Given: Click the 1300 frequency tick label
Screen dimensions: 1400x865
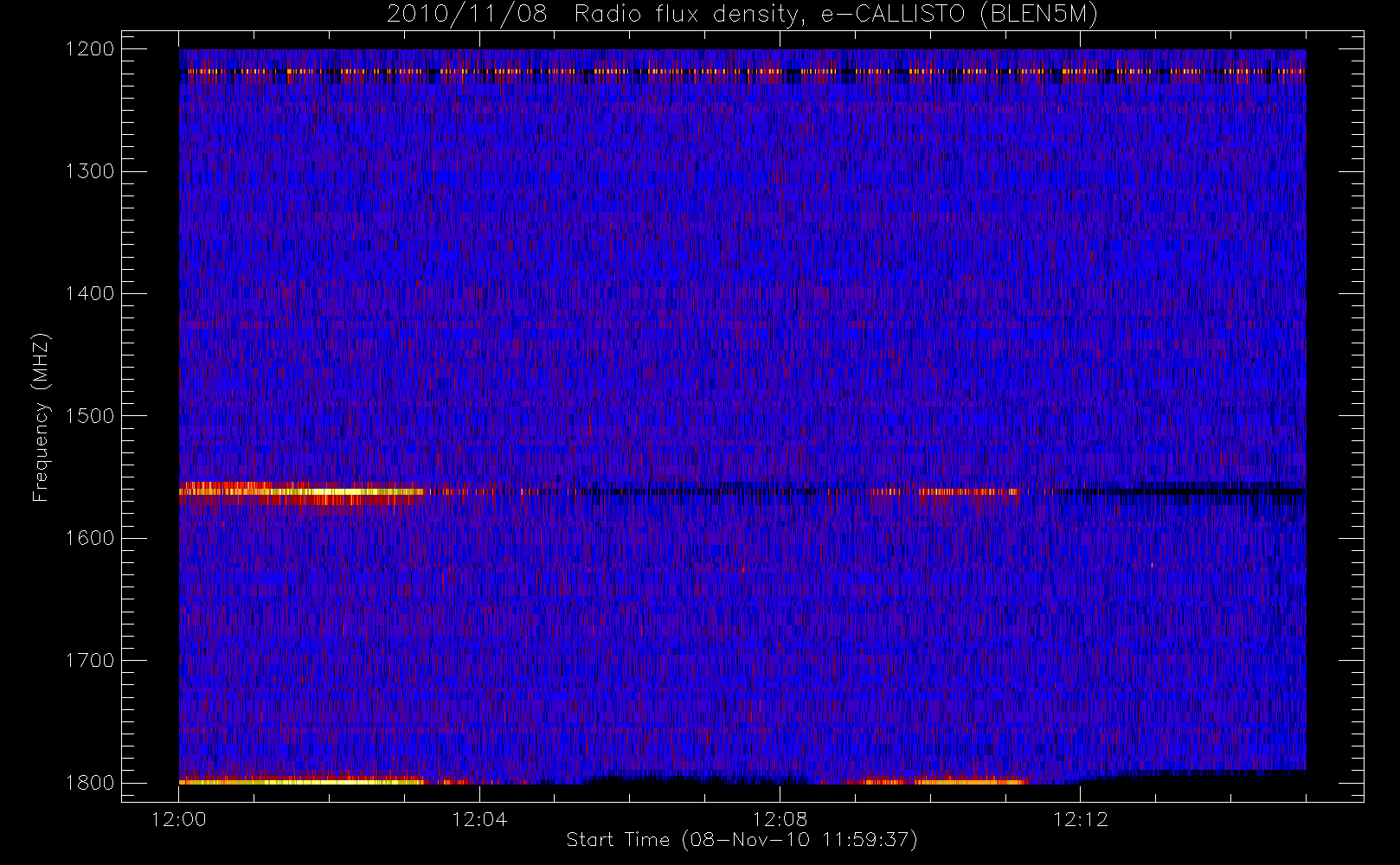Looking at the screenshot, I should pos(90,171).
